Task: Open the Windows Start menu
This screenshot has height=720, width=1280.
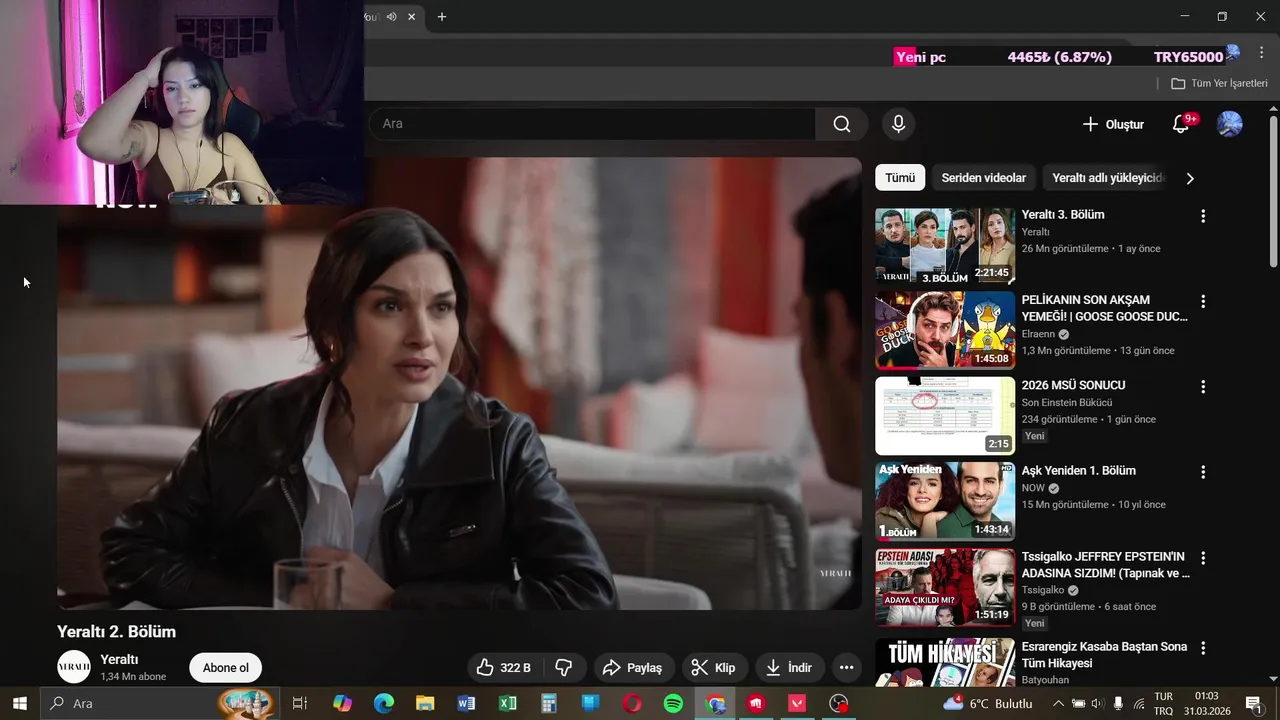Action: click(20, 704)
